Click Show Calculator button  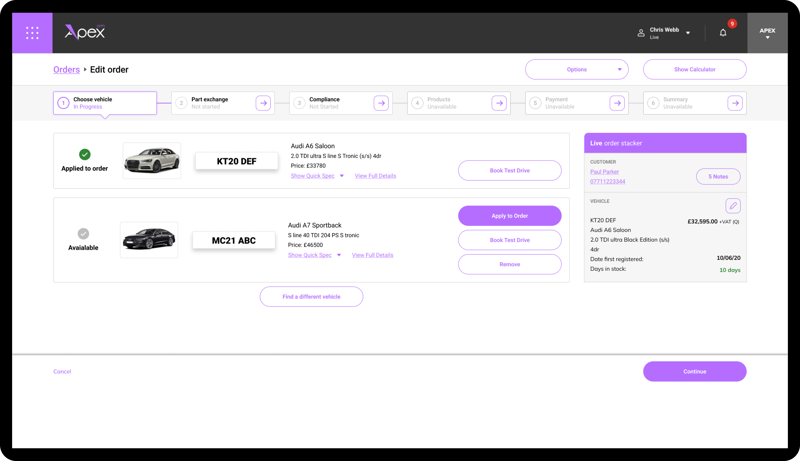coord(695,69)
